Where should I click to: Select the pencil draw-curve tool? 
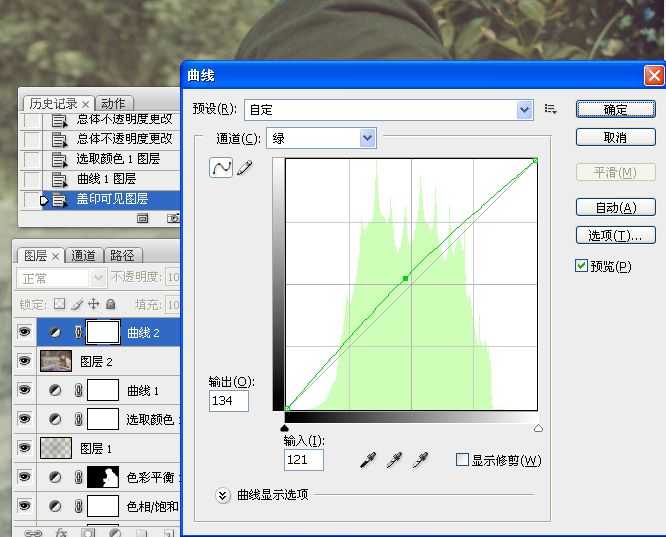pyautogui.click(x=245, y=167)
